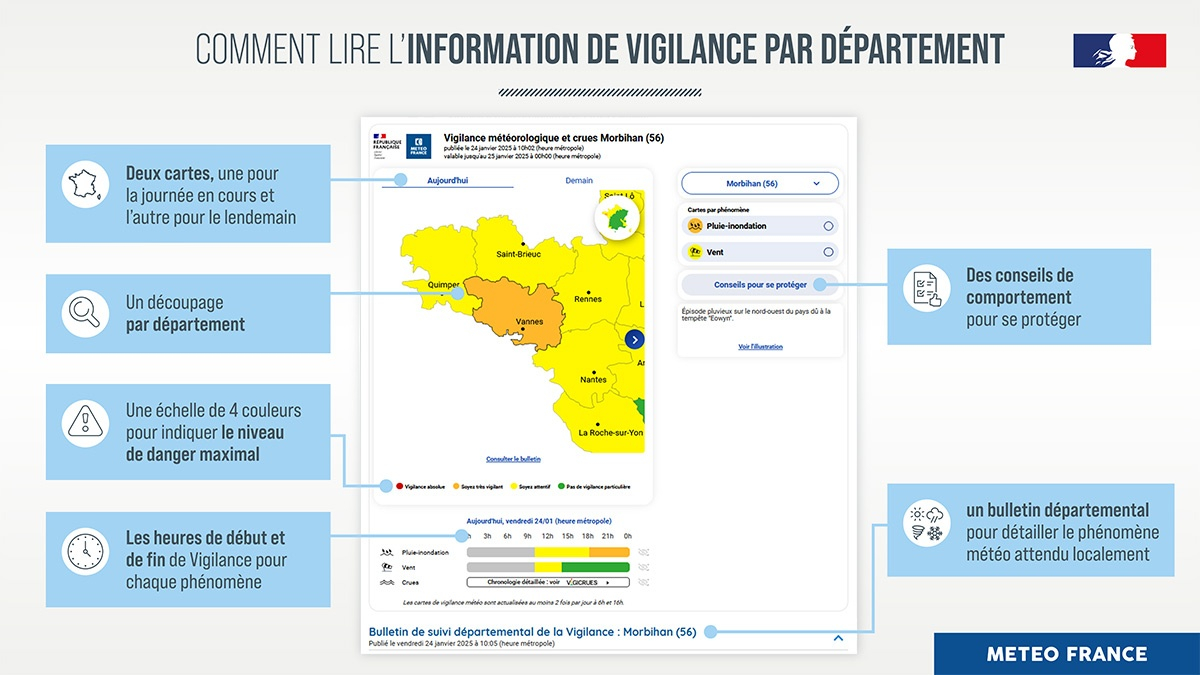Screen dimensions: 1200x675
Task: Switch to the Aujourd'hui tab
Action: click(x=447, y=180)
